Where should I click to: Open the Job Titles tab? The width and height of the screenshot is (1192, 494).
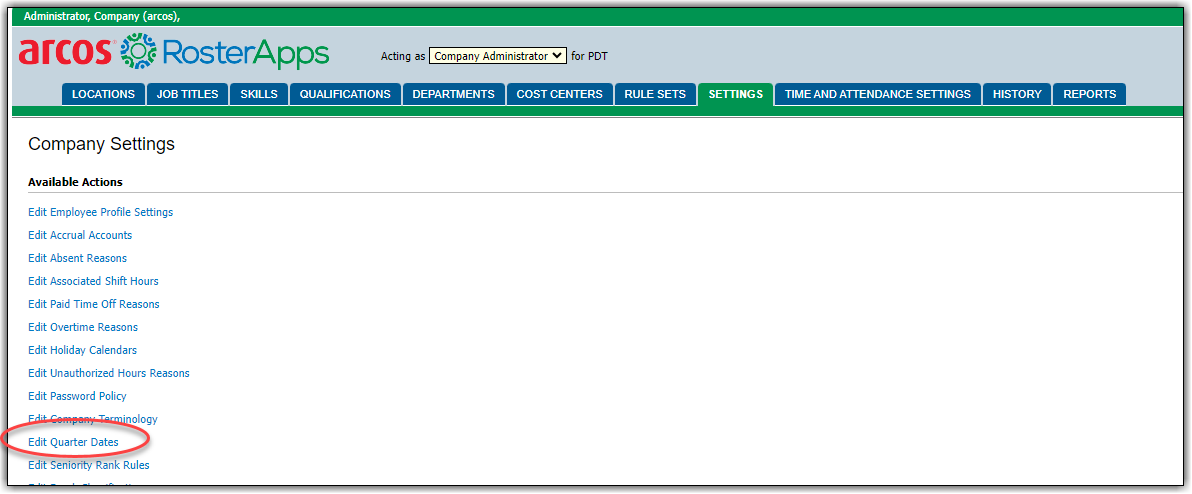pyautogui.click(x=187, y=94)
